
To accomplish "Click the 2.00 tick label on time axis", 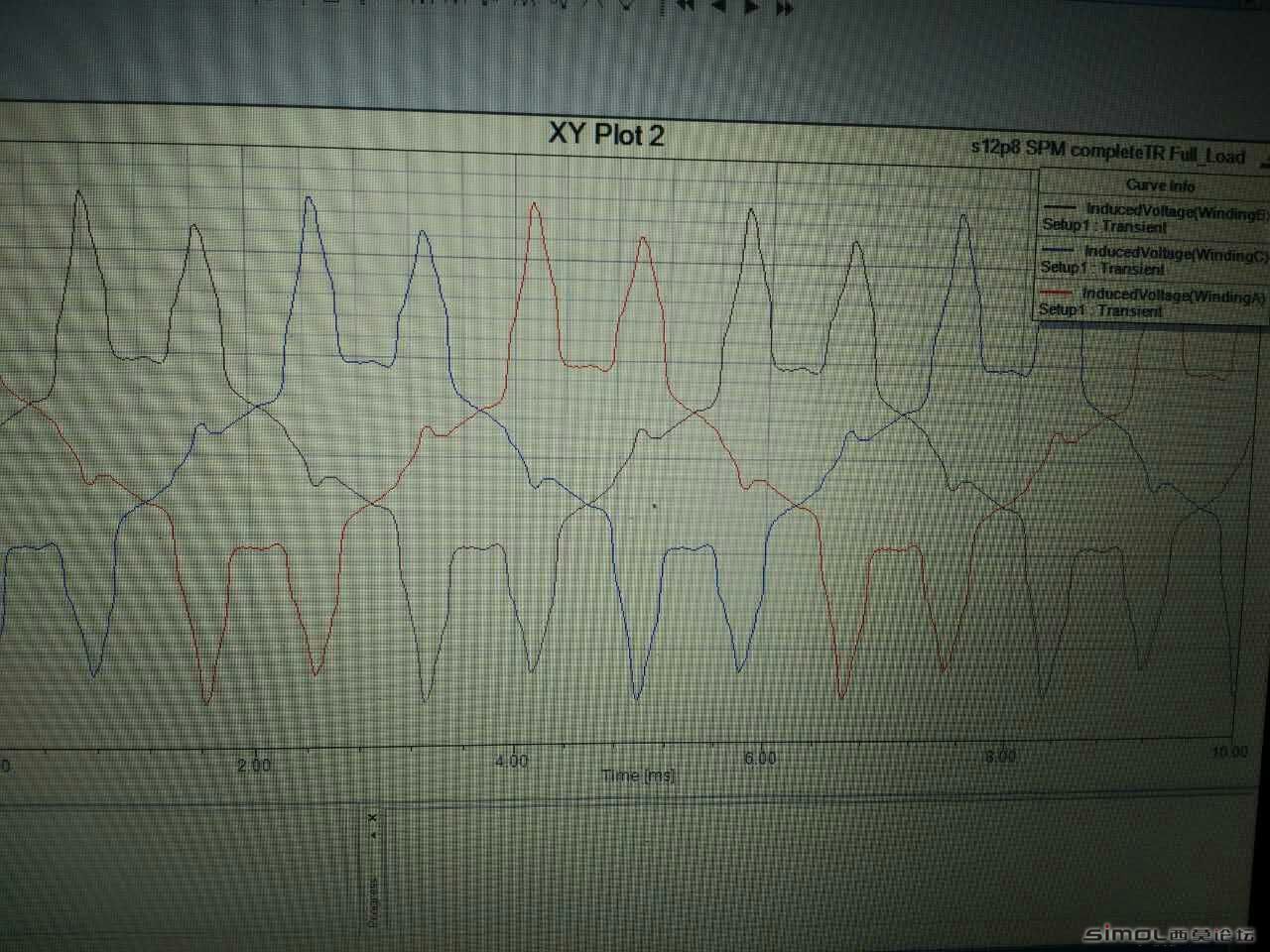I will coord(254,765).
